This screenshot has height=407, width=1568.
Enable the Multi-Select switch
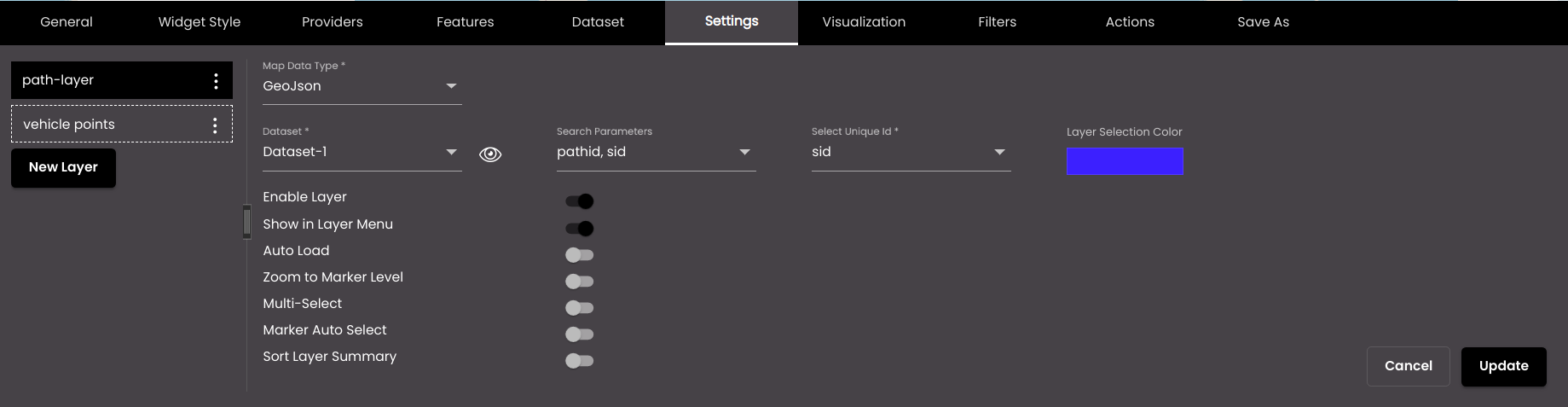pyautogui.click(x=580, y=308)
